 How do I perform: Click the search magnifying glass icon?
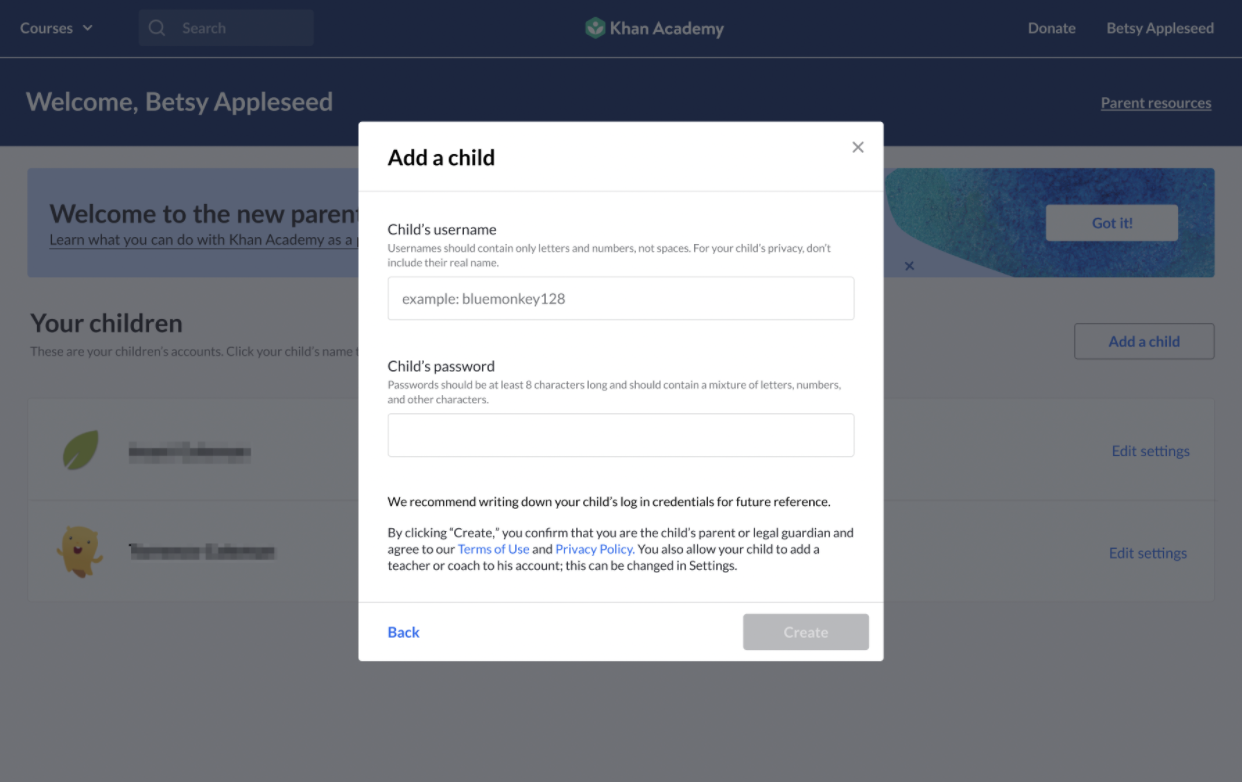point(157,28)
